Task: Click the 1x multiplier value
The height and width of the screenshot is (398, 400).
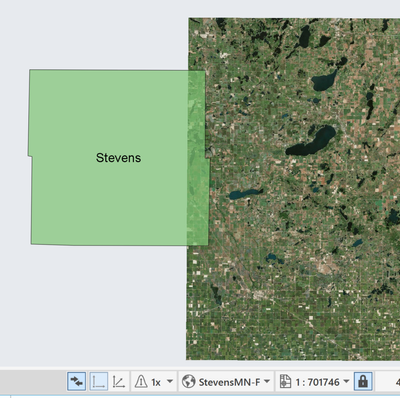Action: point(156,382)
